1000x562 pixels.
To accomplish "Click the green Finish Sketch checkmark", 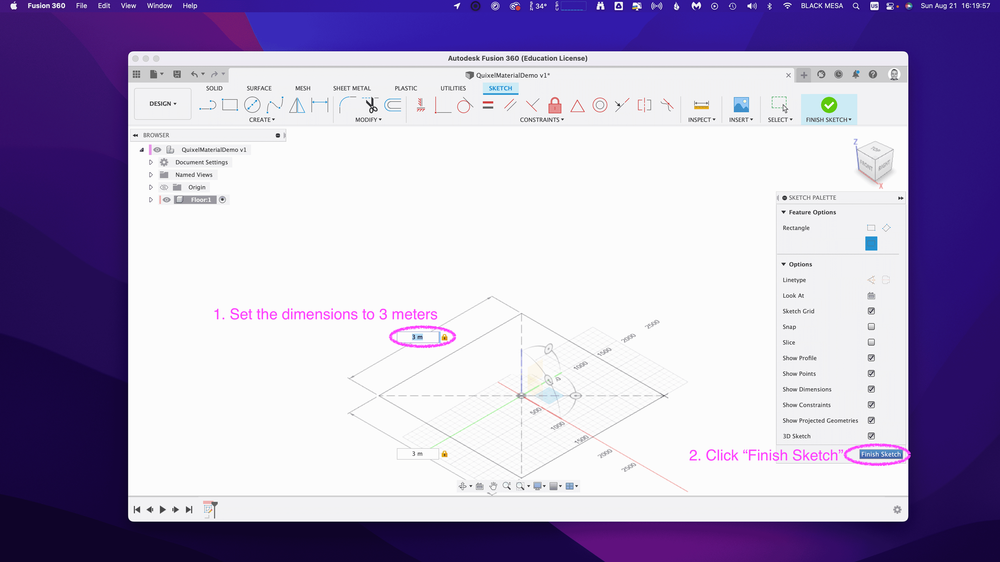I will (x=828, y=105).
